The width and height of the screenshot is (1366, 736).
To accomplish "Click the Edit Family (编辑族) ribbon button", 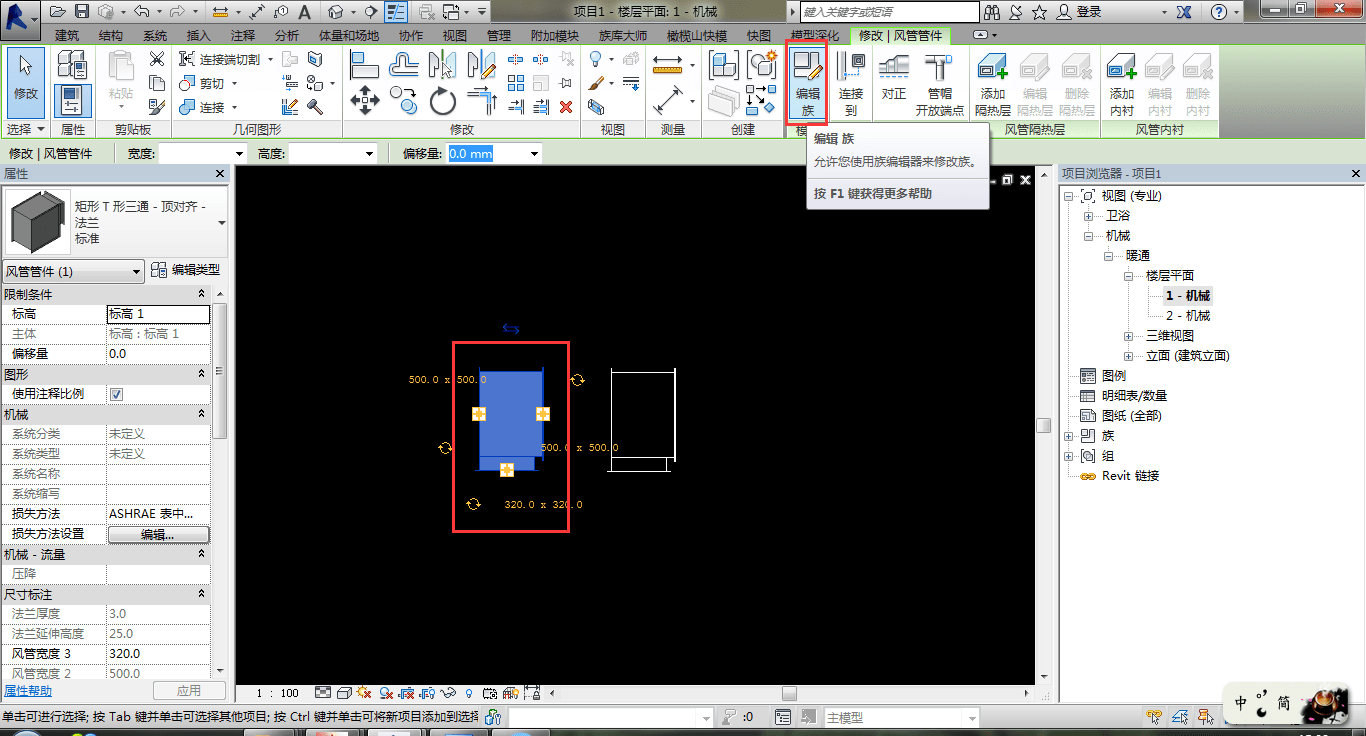I will (807, 84).
